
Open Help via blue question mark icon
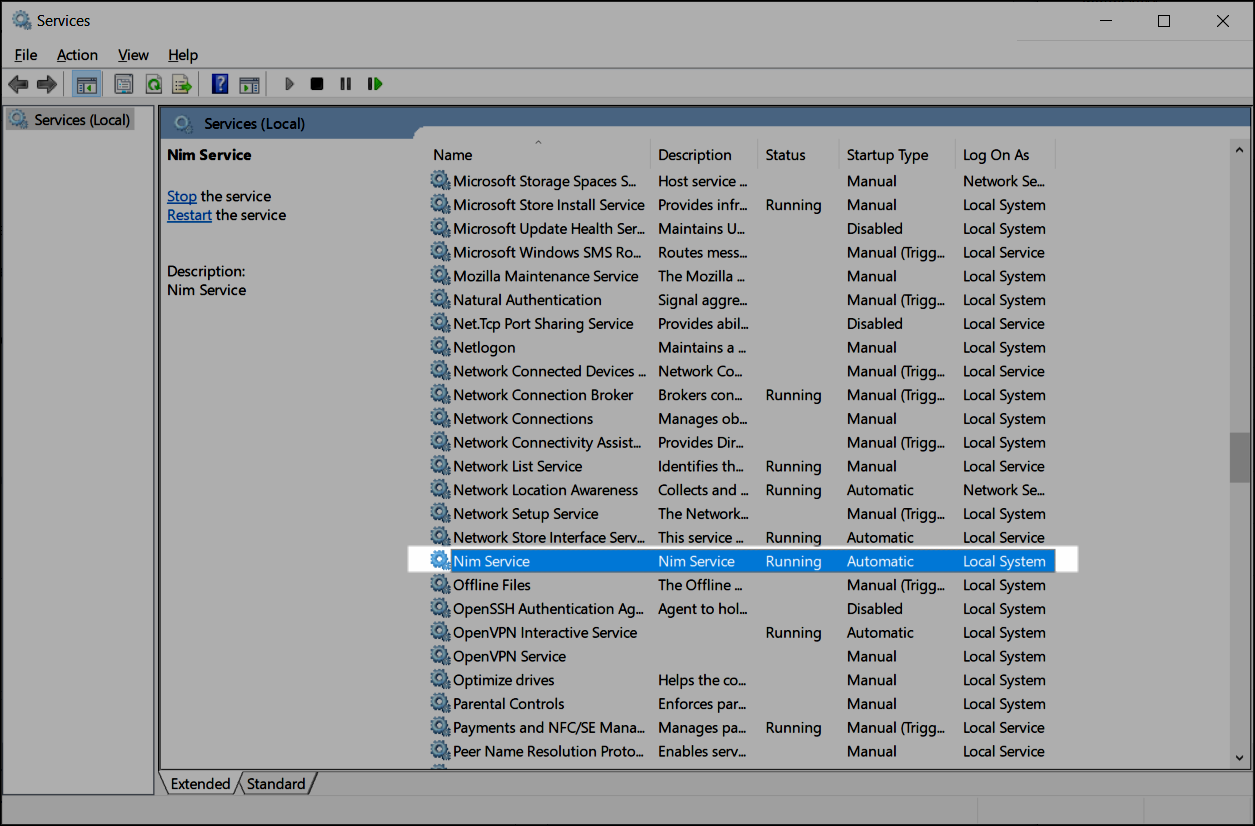click(220, 84)
